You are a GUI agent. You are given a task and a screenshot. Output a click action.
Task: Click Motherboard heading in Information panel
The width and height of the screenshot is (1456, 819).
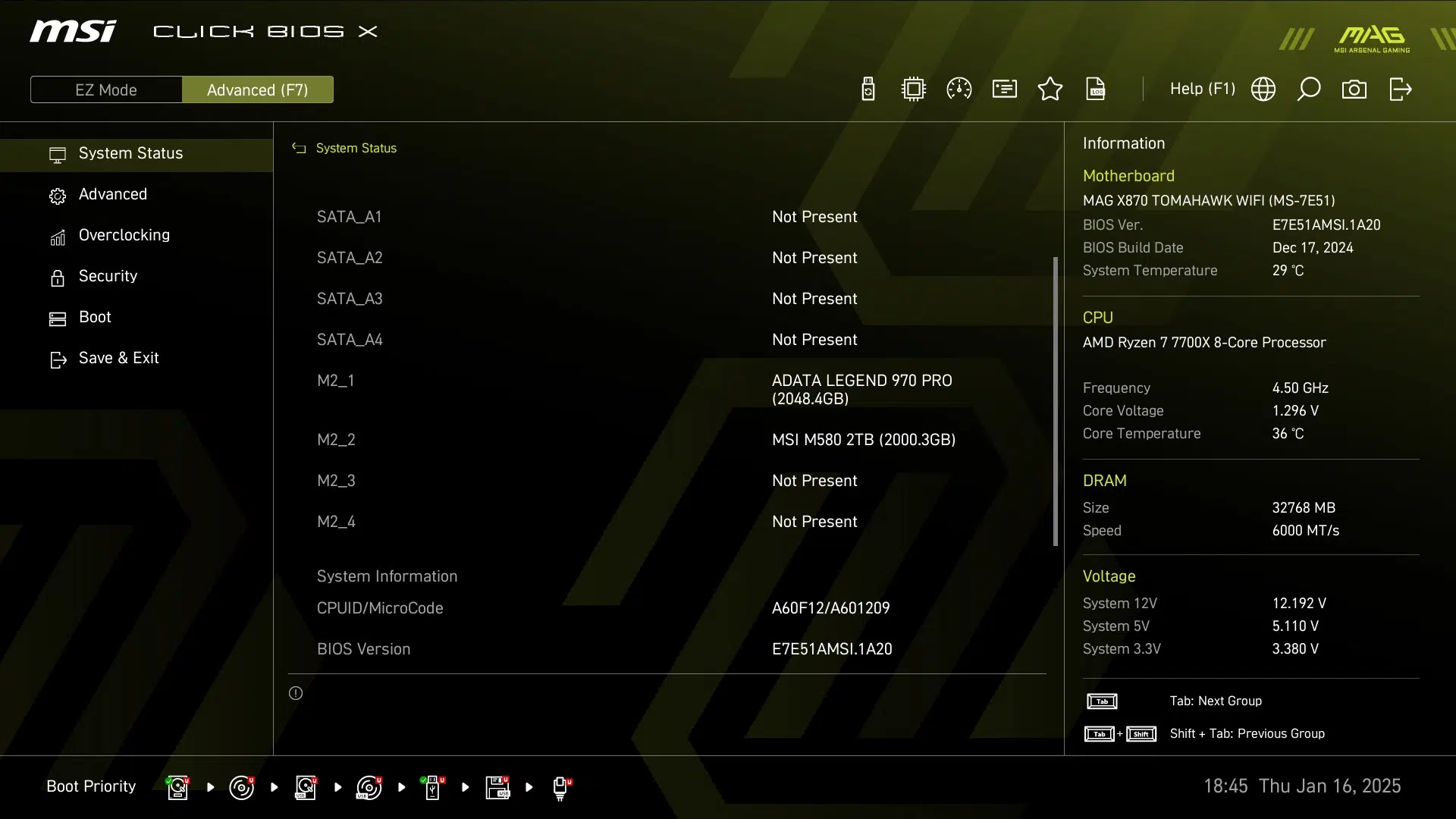pos(1128,176)
